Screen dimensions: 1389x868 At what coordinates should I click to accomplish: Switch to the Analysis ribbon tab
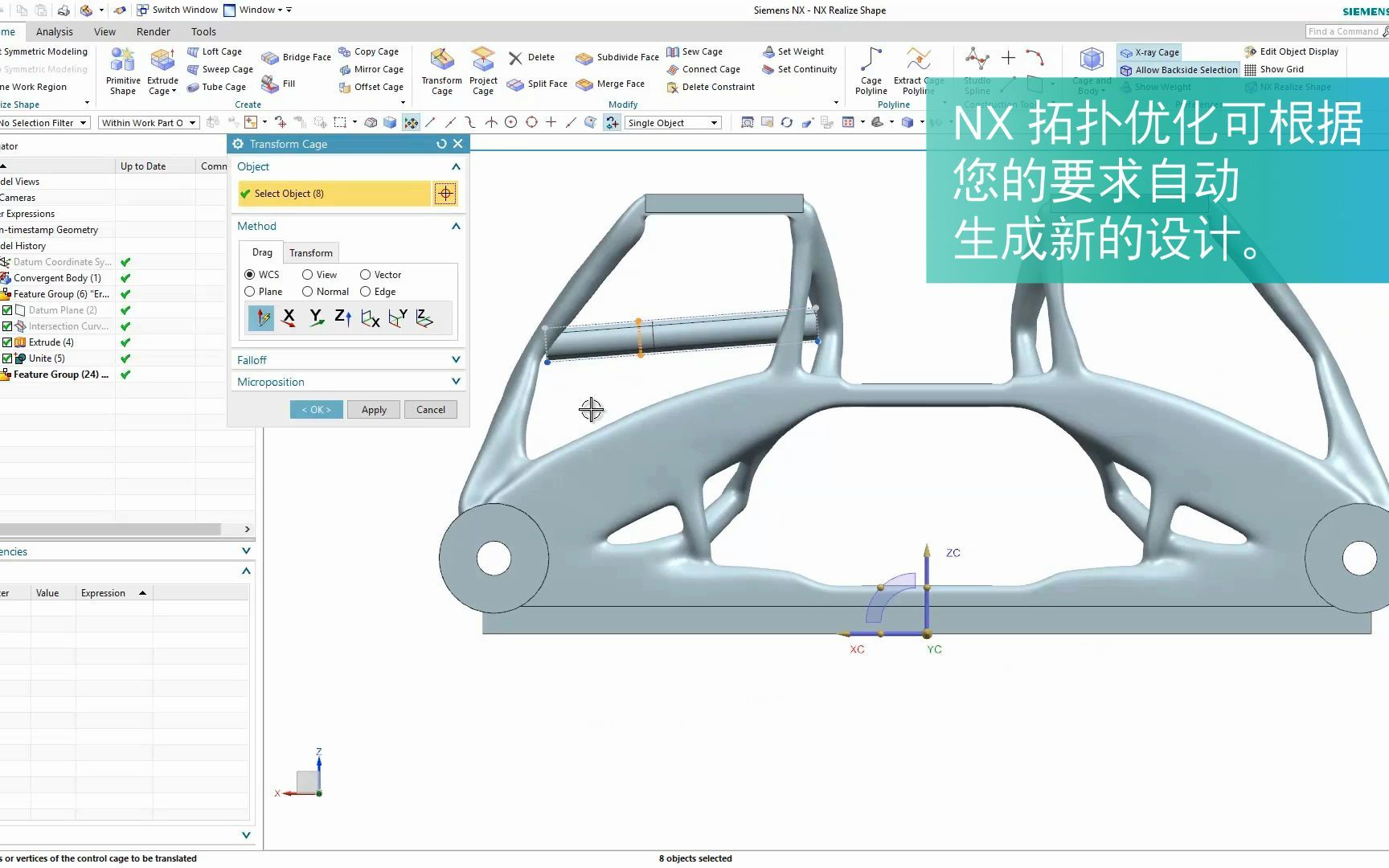click(55, 31)
